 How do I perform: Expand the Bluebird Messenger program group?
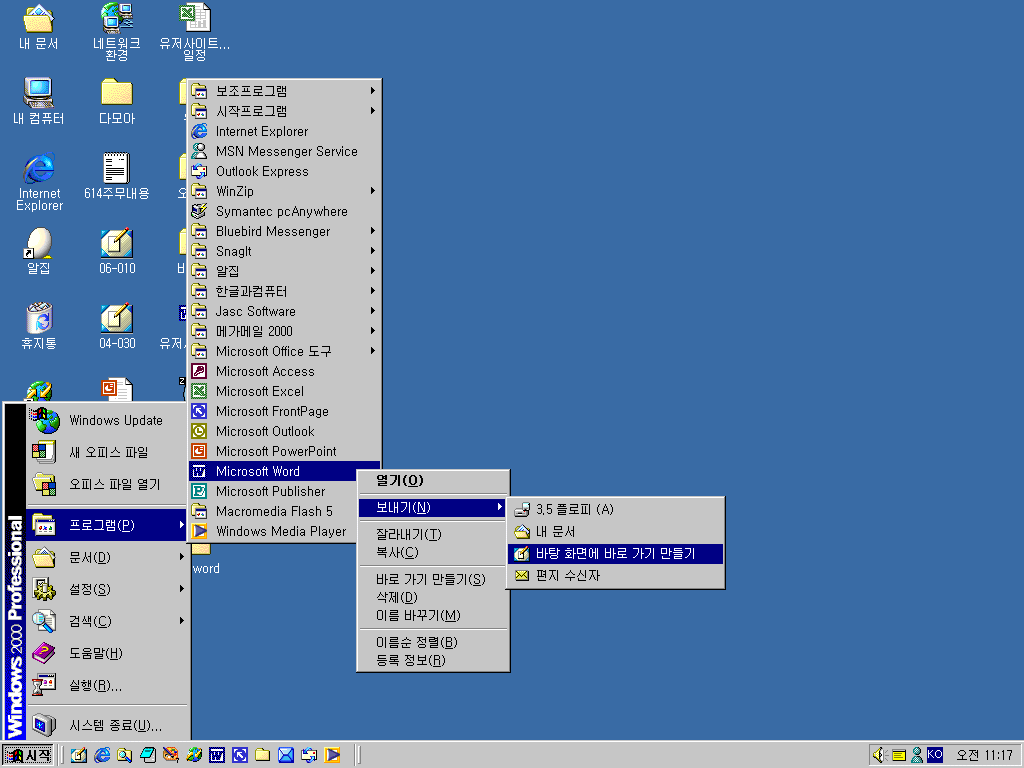pyautogui.click(x=284, y=231)
